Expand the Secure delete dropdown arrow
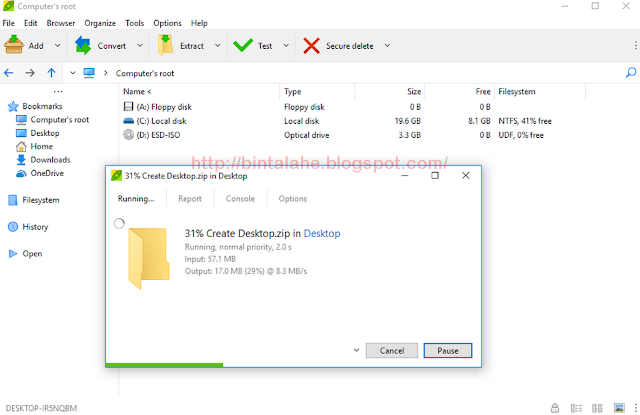Viewport: 640px width, 415px height. coord(387,45)
